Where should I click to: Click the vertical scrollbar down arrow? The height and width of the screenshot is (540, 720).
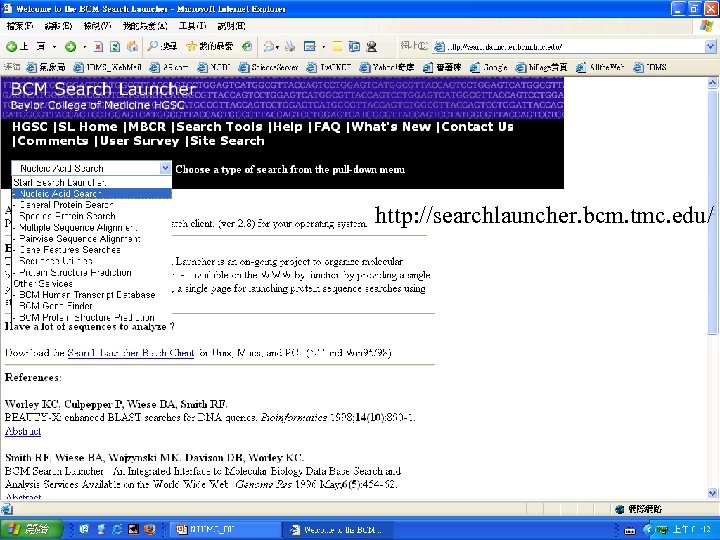712,493
